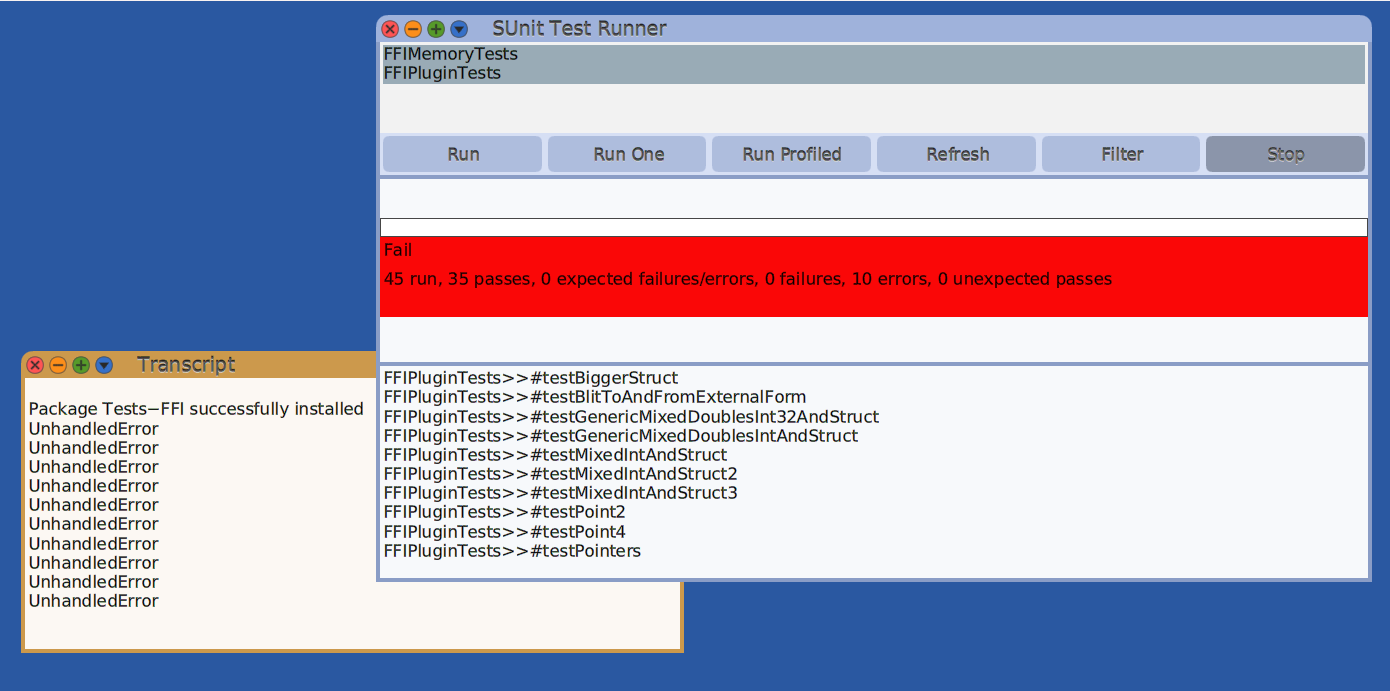Viewport: 1390px width, 691px height.
Task: Pick testBlitToAndFromExternalForm from the error list
Action: (594, 397)
